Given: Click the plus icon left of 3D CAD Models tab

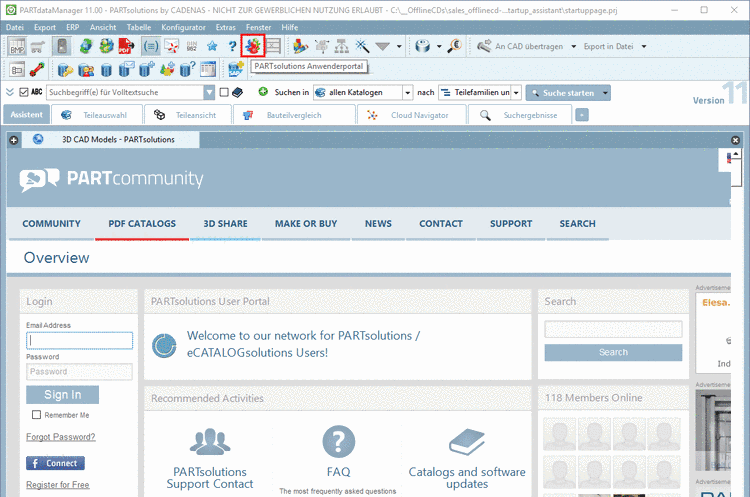Looking at the screenshot, I should click(14, 140).
